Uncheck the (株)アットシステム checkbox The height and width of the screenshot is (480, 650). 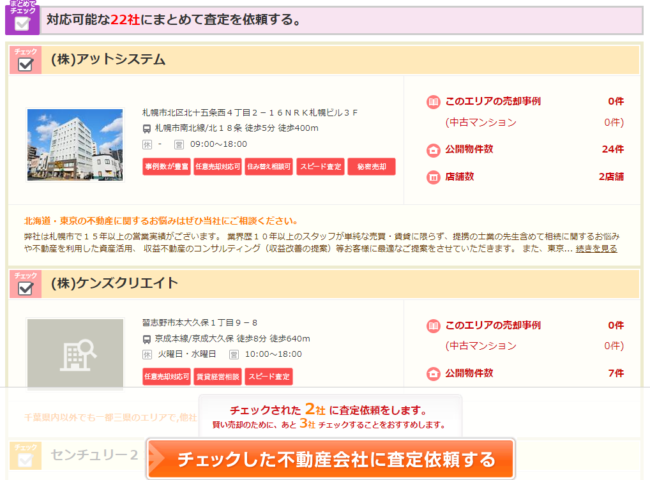coord(25,64)
